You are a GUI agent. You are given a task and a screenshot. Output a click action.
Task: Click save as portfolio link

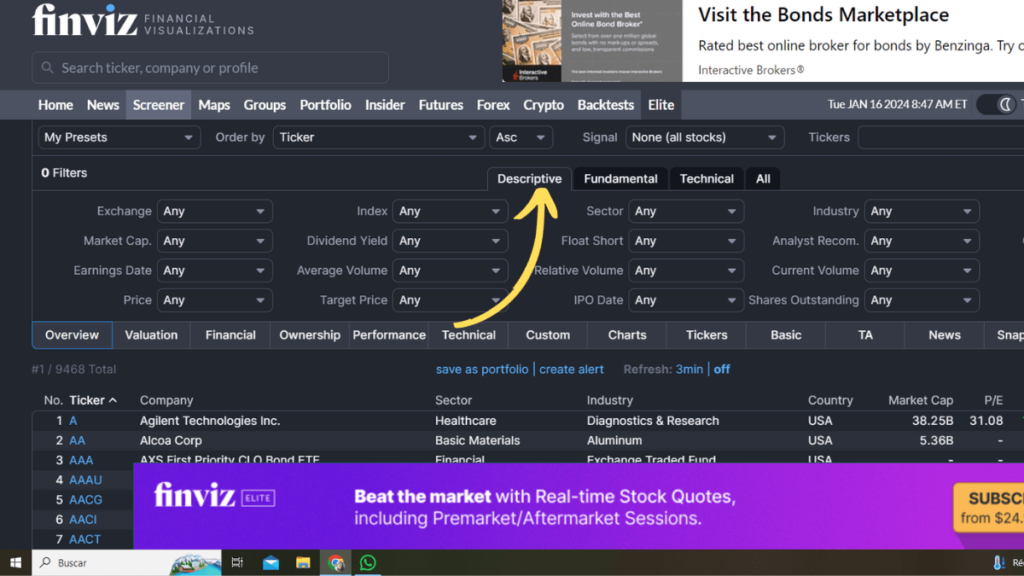pyautogui.click(x=482, y=370)
